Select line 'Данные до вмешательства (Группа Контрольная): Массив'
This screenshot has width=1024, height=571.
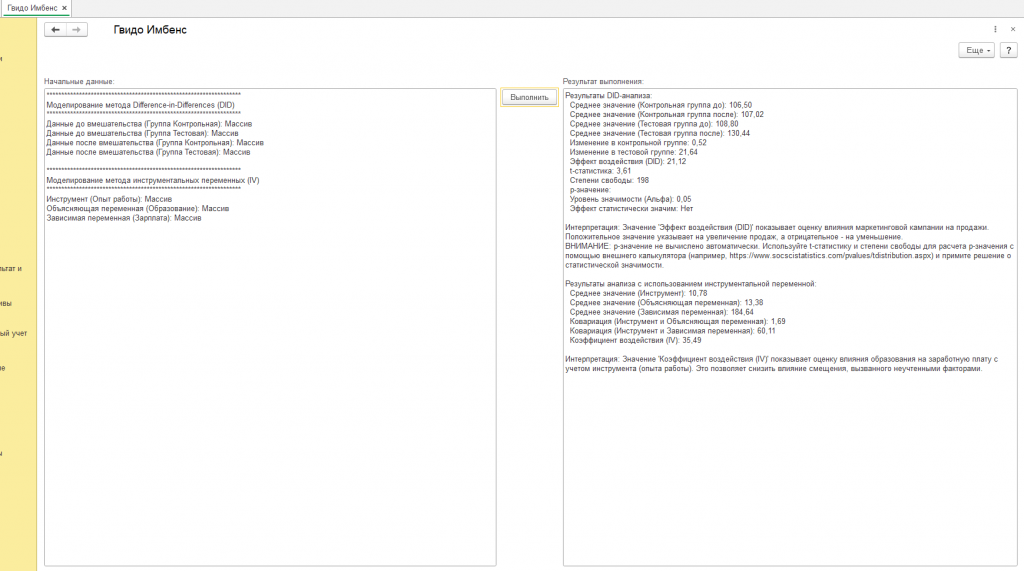tap(149, 124)
